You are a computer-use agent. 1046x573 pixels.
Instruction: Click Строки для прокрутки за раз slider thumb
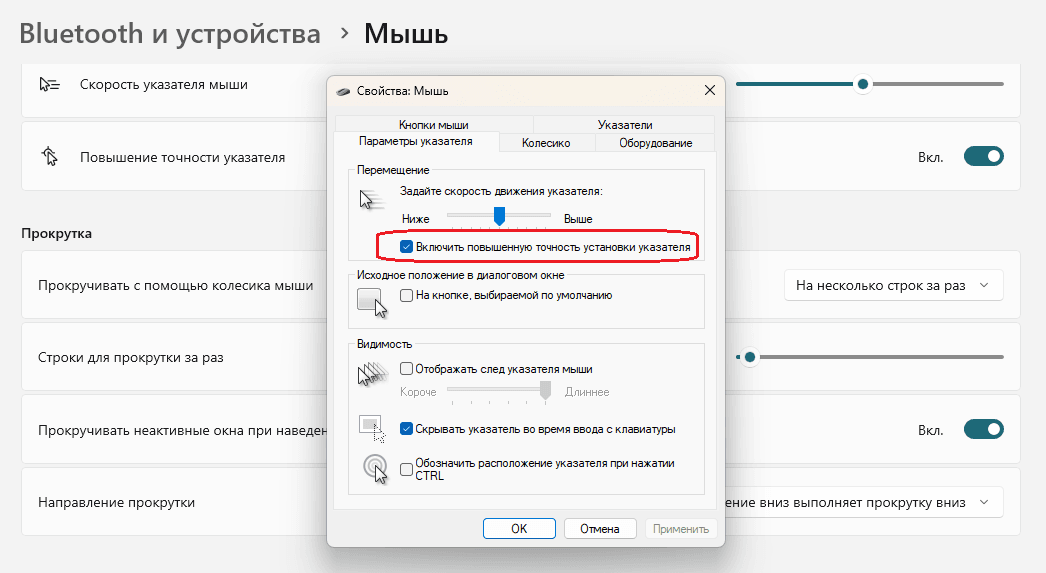tap(750, 357)
